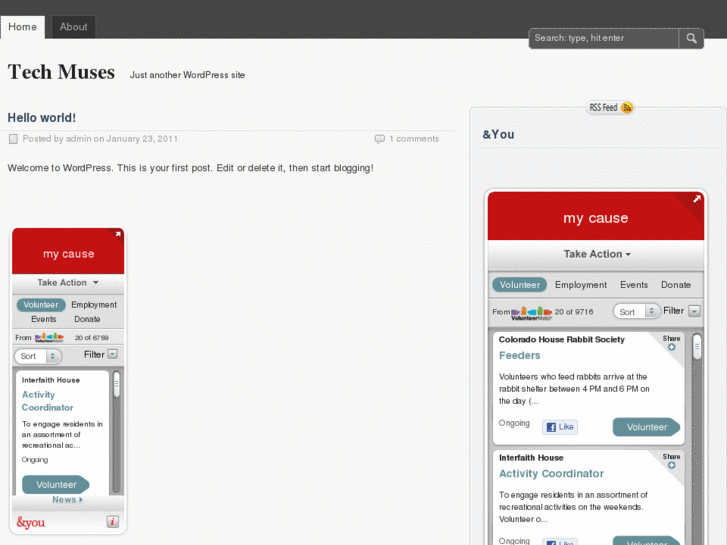727x545 pixels.
Task: Open the 1 comments link
Action: [x=414, y=139]
